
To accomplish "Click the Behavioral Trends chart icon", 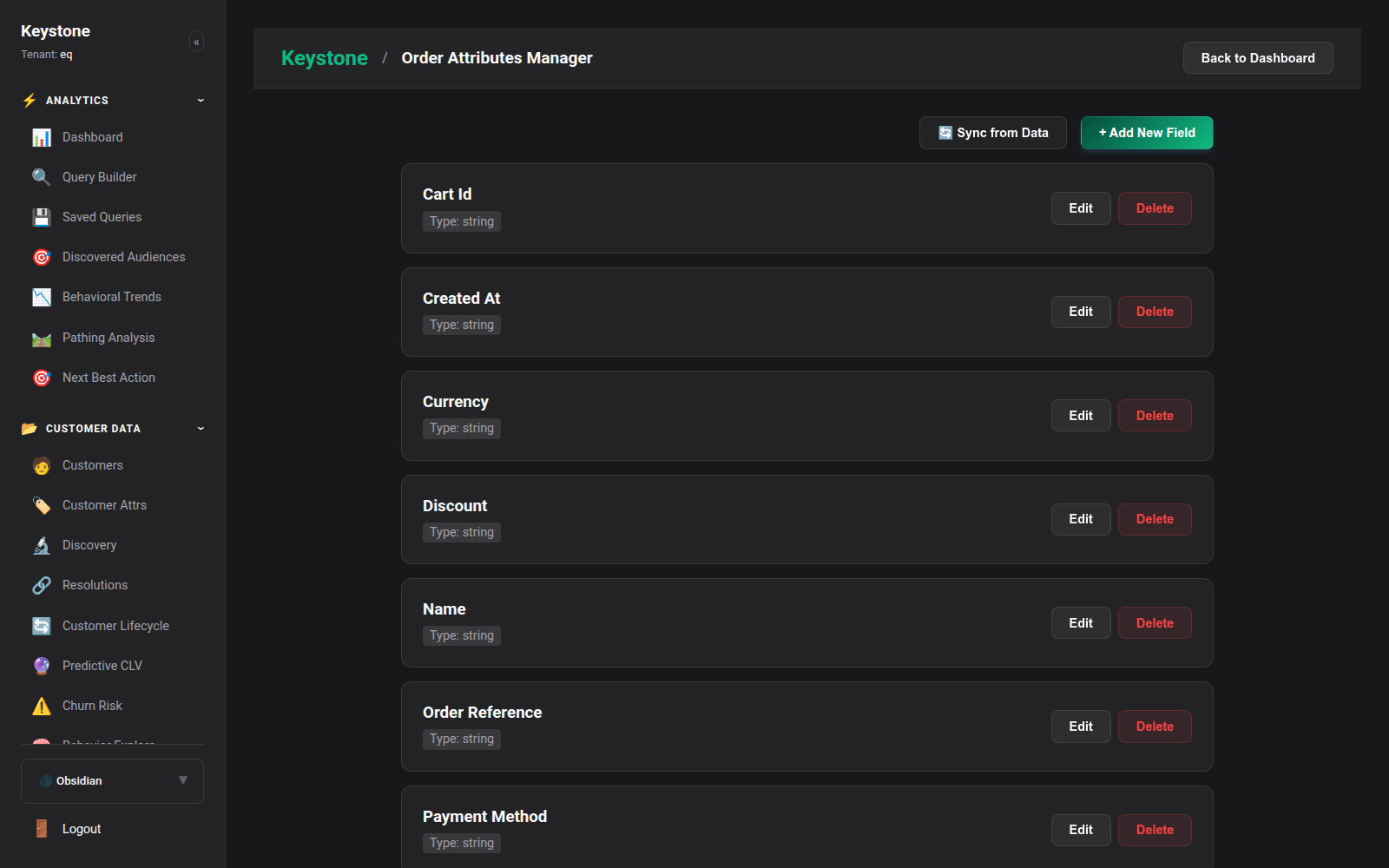I will coord(42,297).
